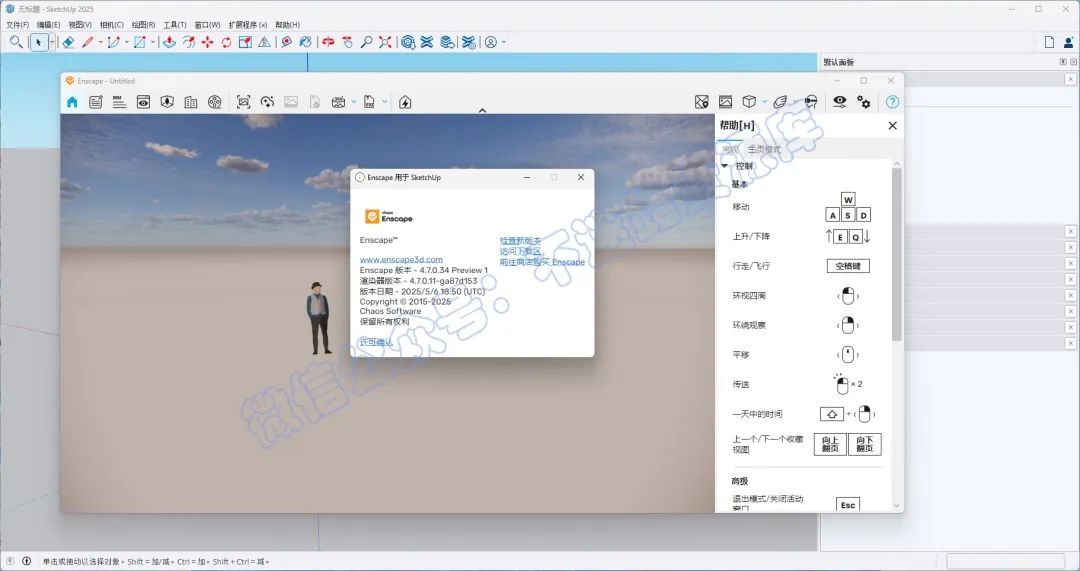Select the Scale tool
1080x571 pixels.
click(x=245, y=42)
